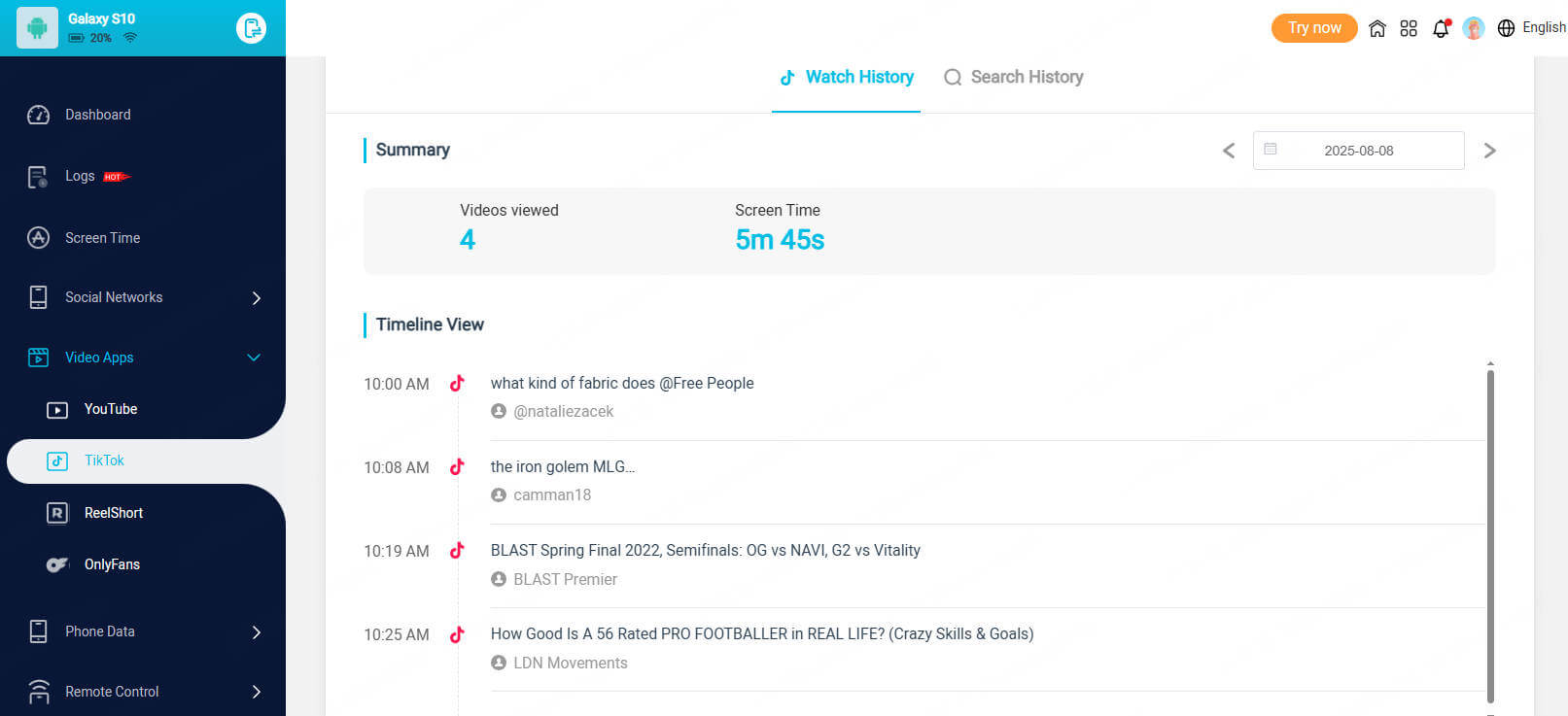The height and width of the screenshot is (716, 1568).
Task: Click the device switch icon in sidebar header
Action: point(251,28)
